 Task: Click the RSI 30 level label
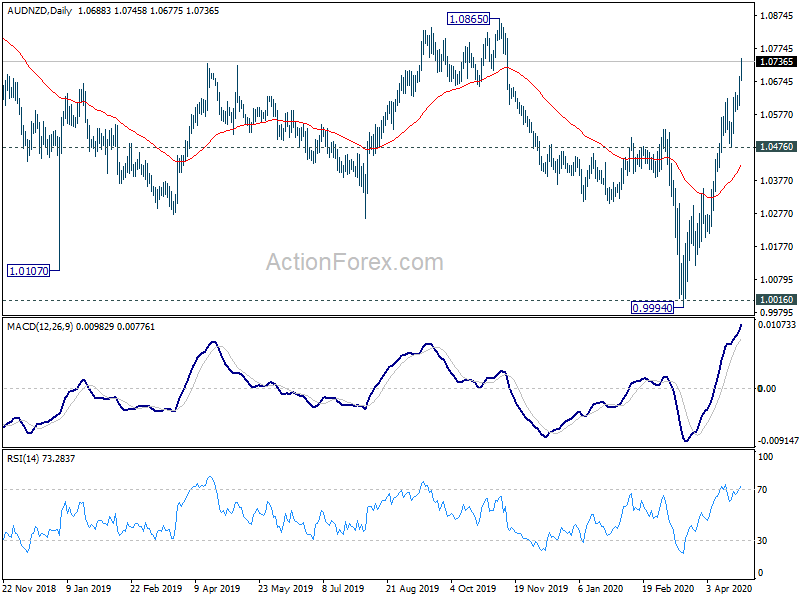762,540
